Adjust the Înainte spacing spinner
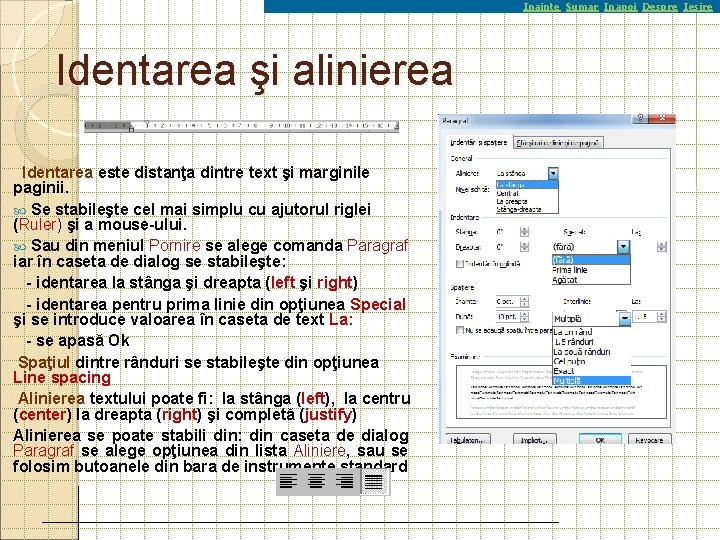720x540 pixels. [524, 302]
